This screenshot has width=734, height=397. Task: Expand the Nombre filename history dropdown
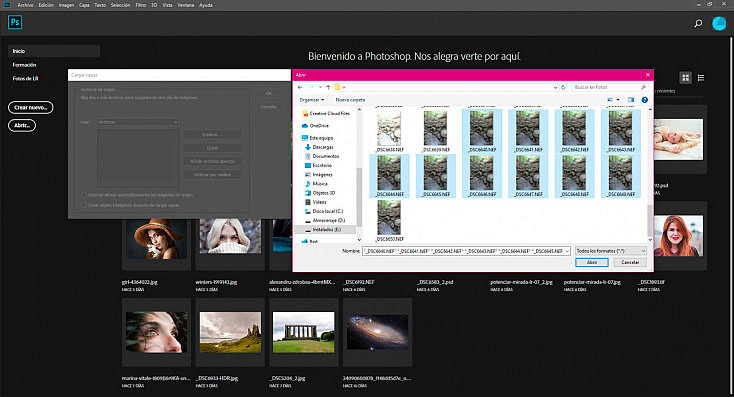(x=567, y=251)
